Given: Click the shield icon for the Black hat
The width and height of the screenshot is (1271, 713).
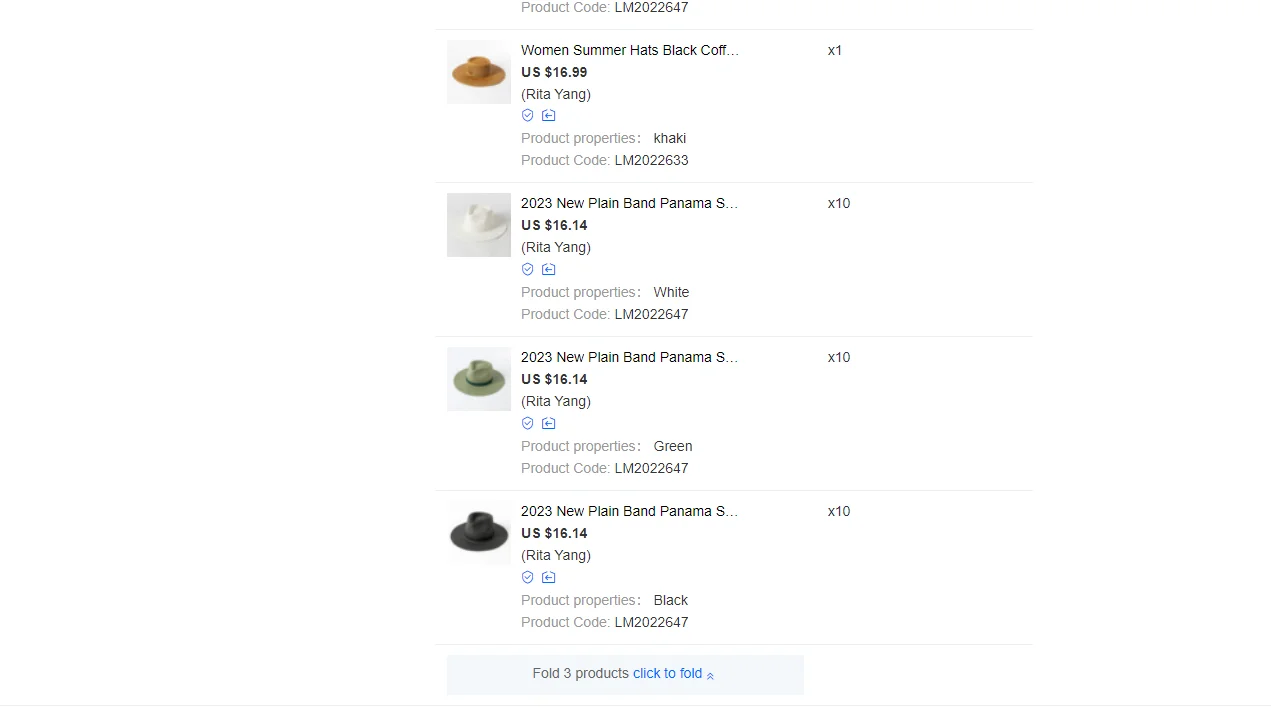Looking at the screenshot, I should coord(528,578).
